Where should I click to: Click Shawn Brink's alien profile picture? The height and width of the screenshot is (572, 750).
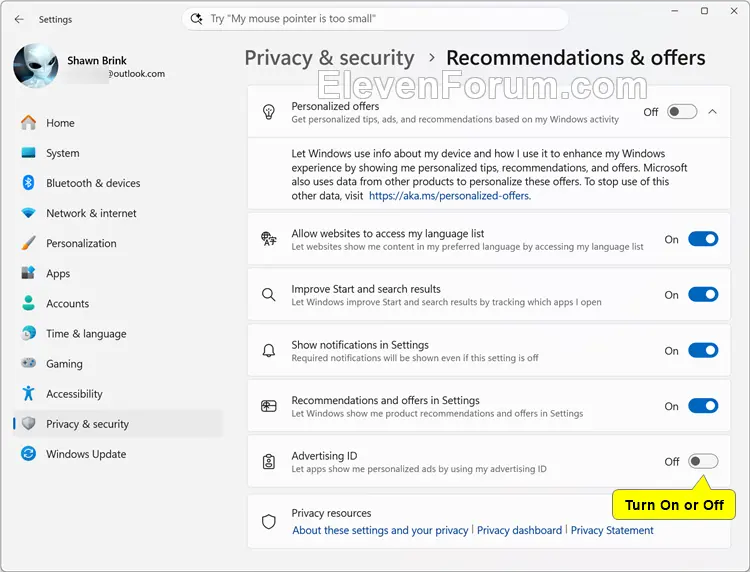pos(36,66)
